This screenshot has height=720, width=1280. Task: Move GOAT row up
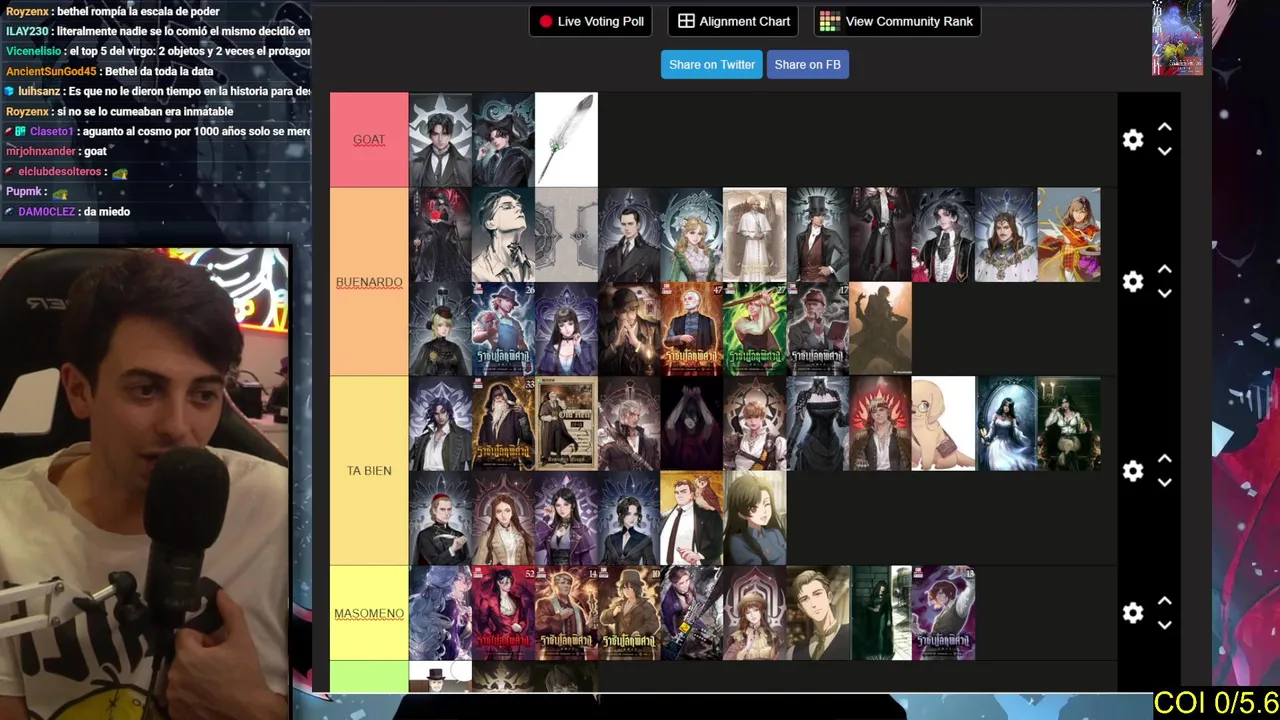pos(1164,128)
